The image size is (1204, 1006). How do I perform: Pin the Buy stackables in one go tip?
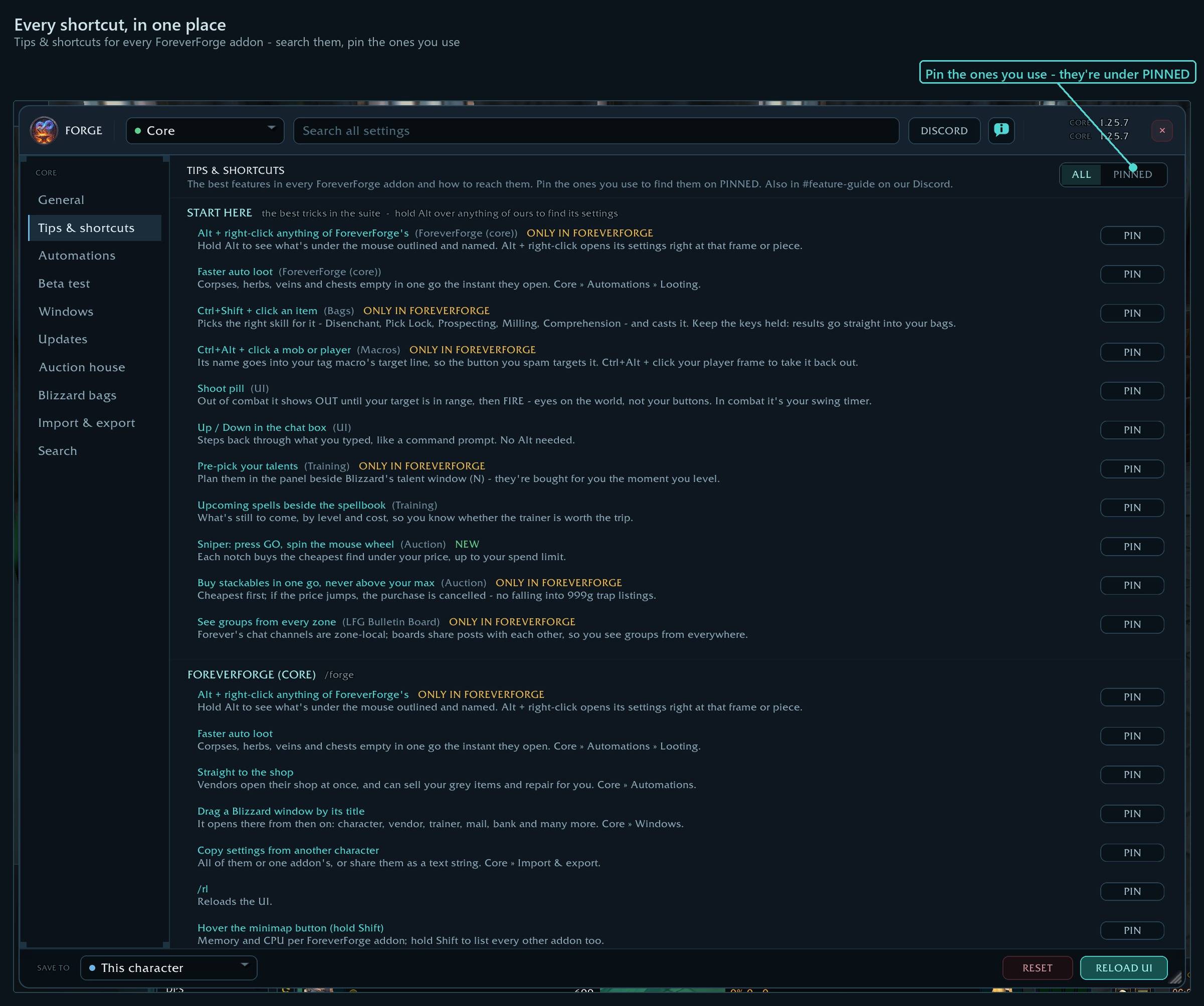coord(1132,585)
